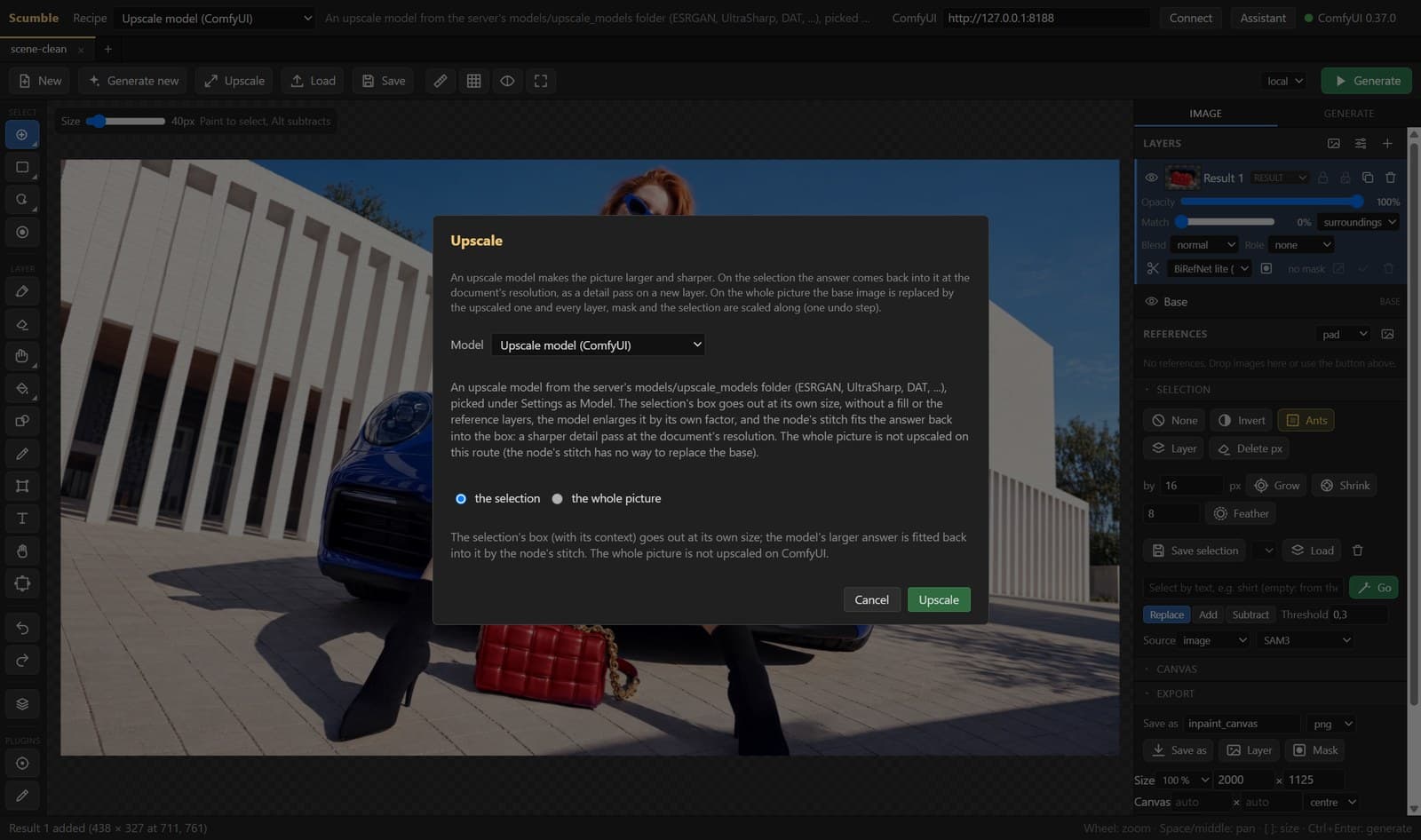Select the rectangle selection tool
Image resolution: width=1421 pixels, height=840 pixels.
(22, 167)
